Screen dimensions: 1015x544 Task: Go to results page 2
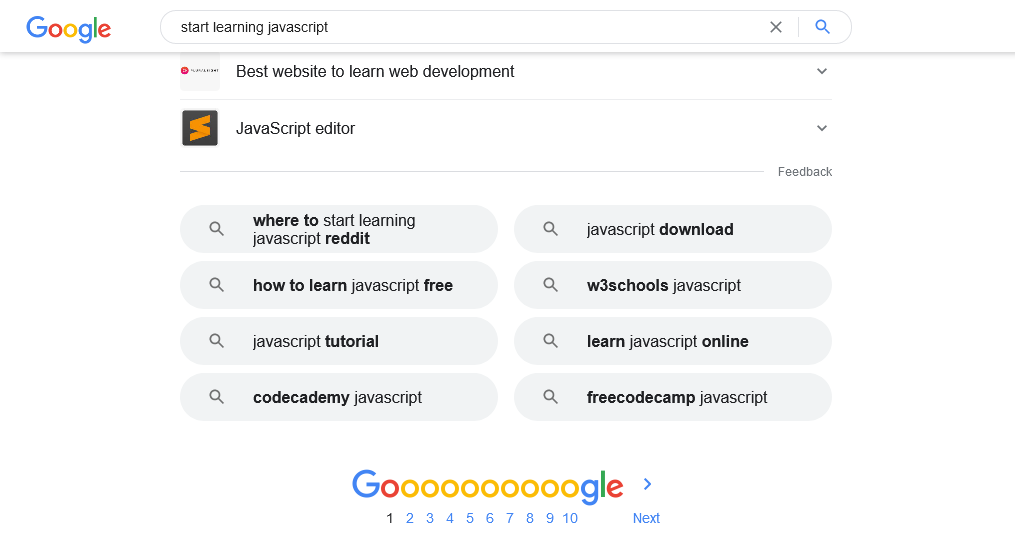[410, 518]
